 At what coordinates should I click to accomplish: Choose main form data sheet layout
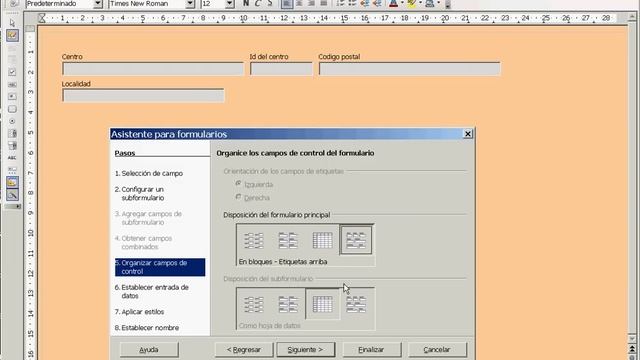322,240
